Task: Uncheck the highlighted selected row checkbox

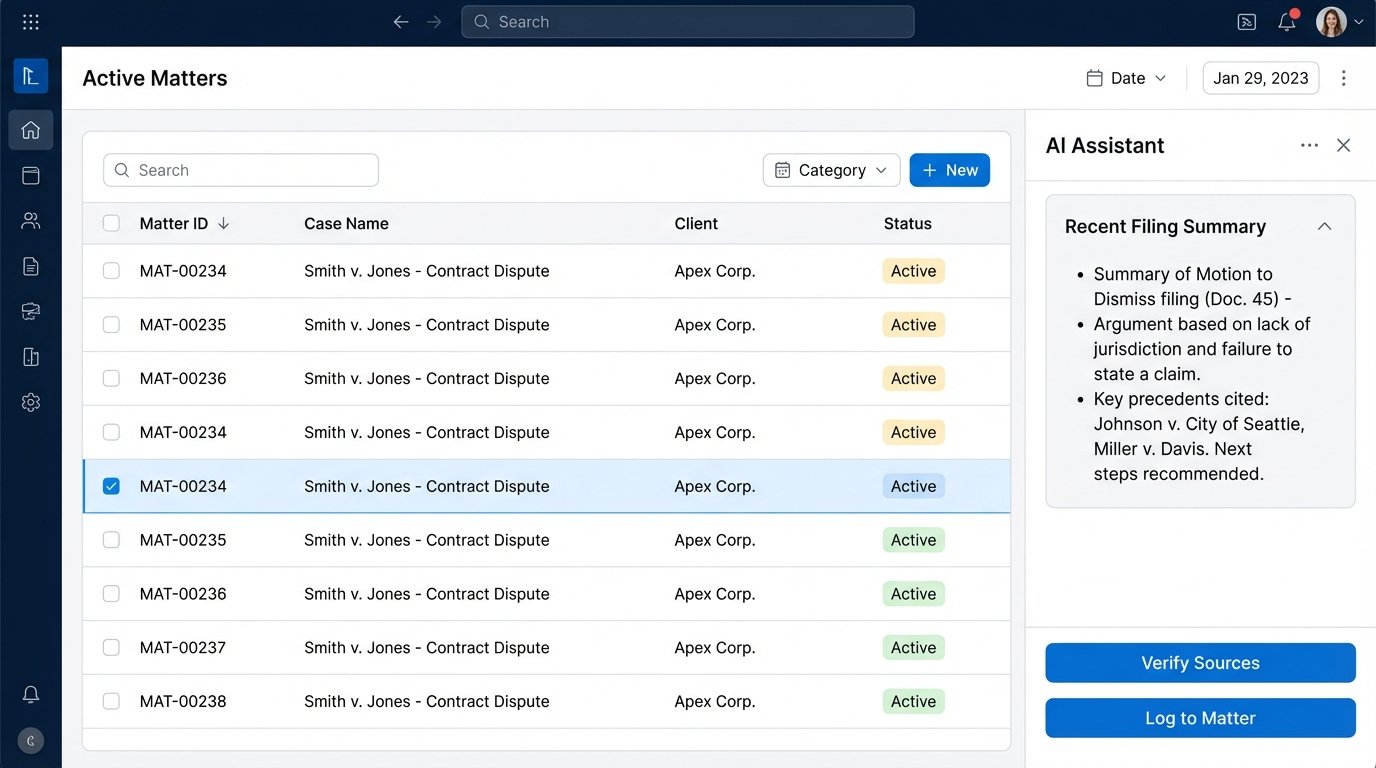Action: tap(111, 486)
